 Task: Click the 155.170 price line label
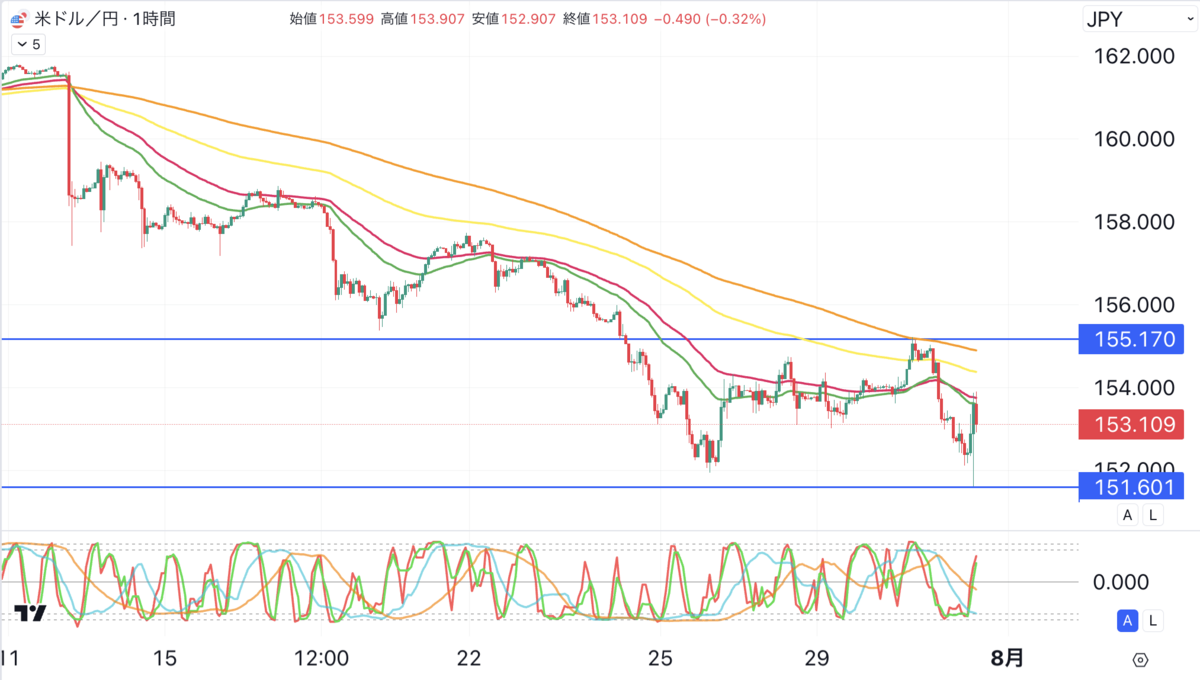[1131, 340]
